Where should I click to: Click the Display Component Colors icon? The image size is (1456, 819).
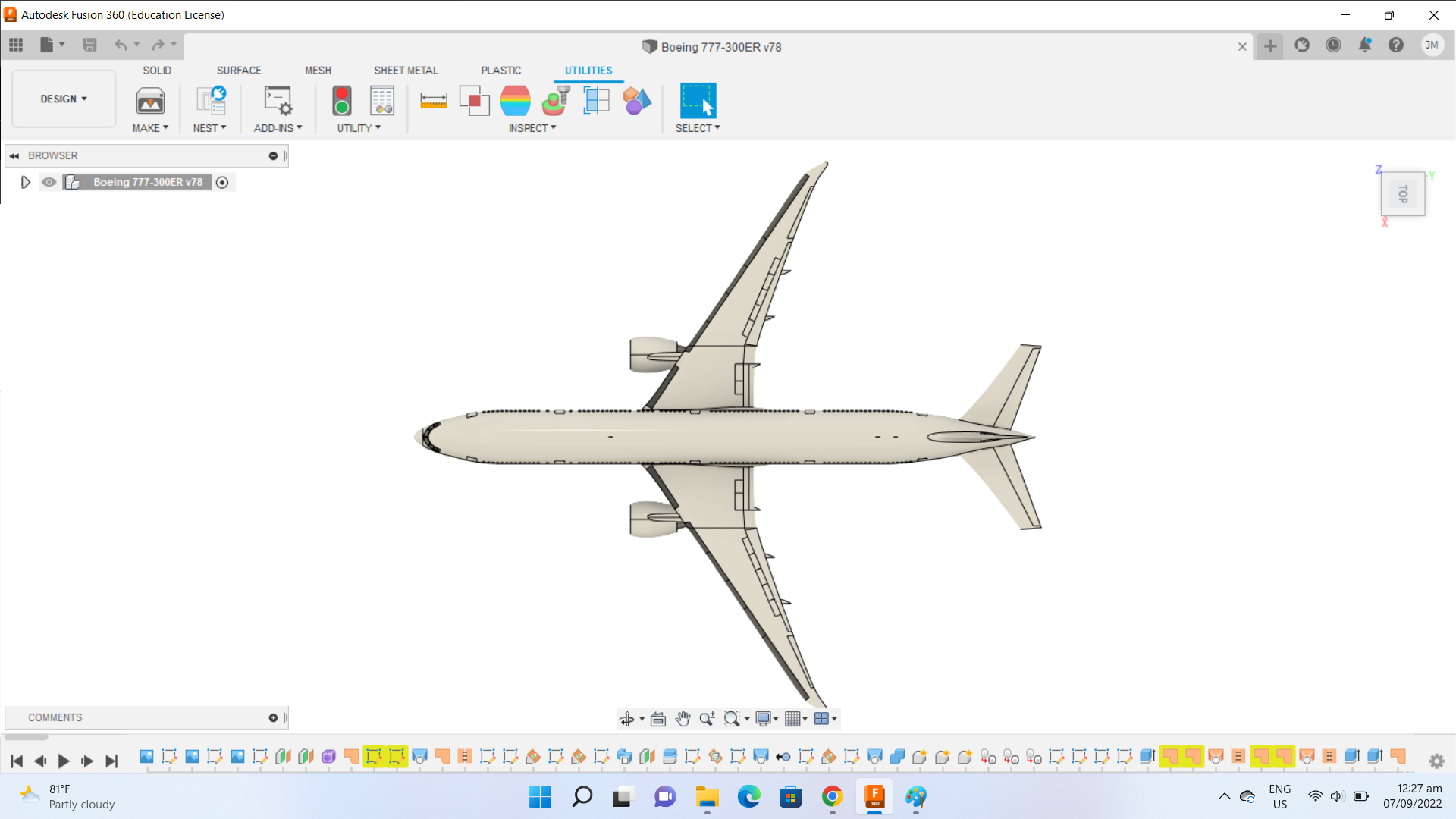coord(637,101)
